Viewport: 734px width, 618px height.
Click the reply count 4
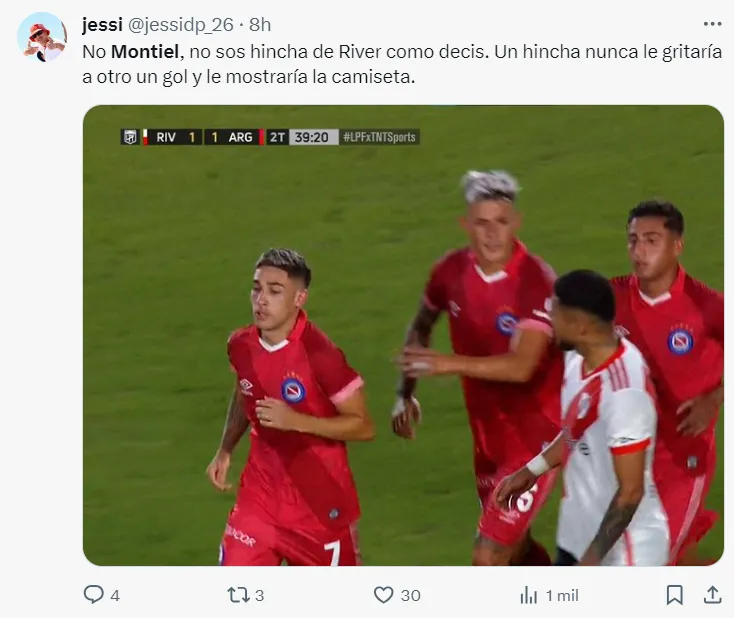coord(115,596)
